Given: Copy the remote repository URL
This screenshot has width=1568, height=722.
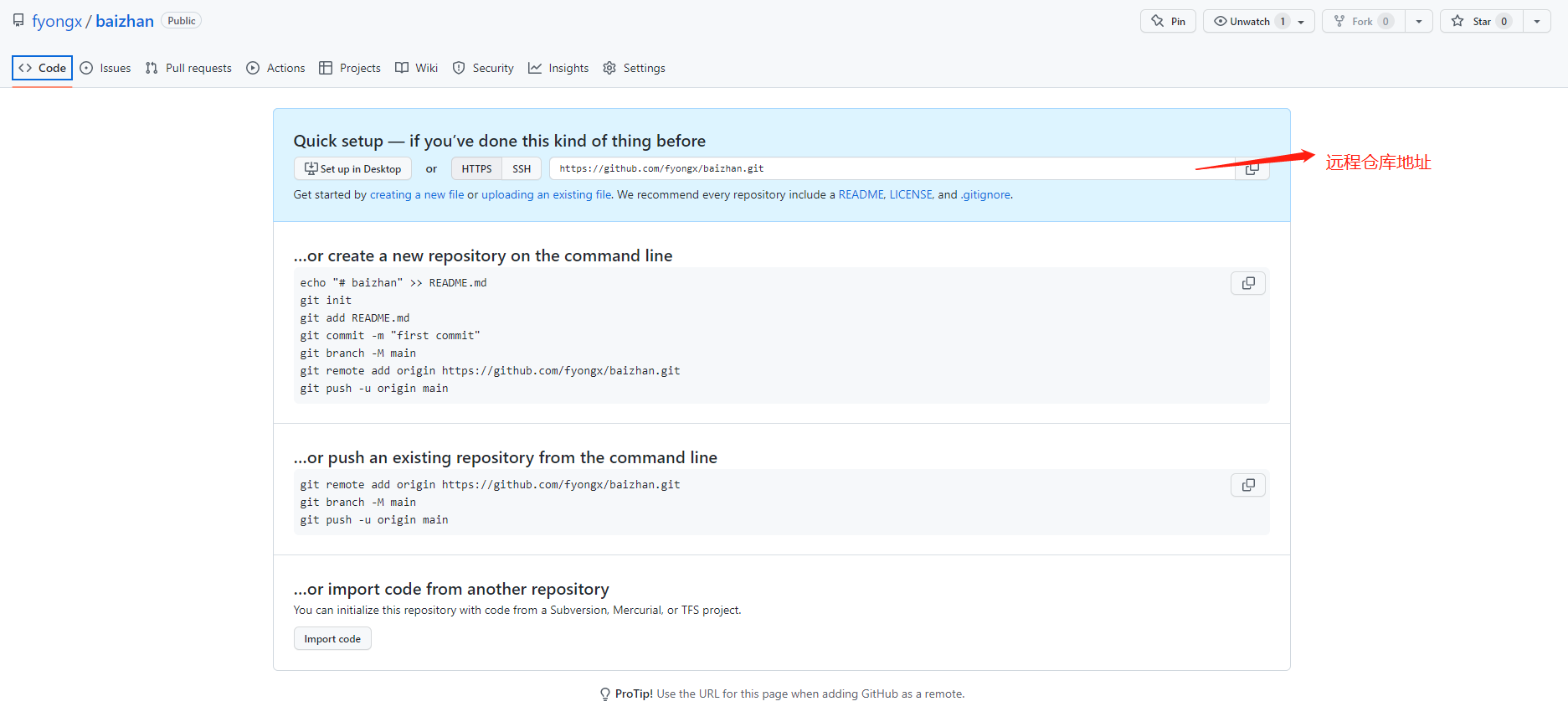Looking at the screenshot, I should [1252, 168].
